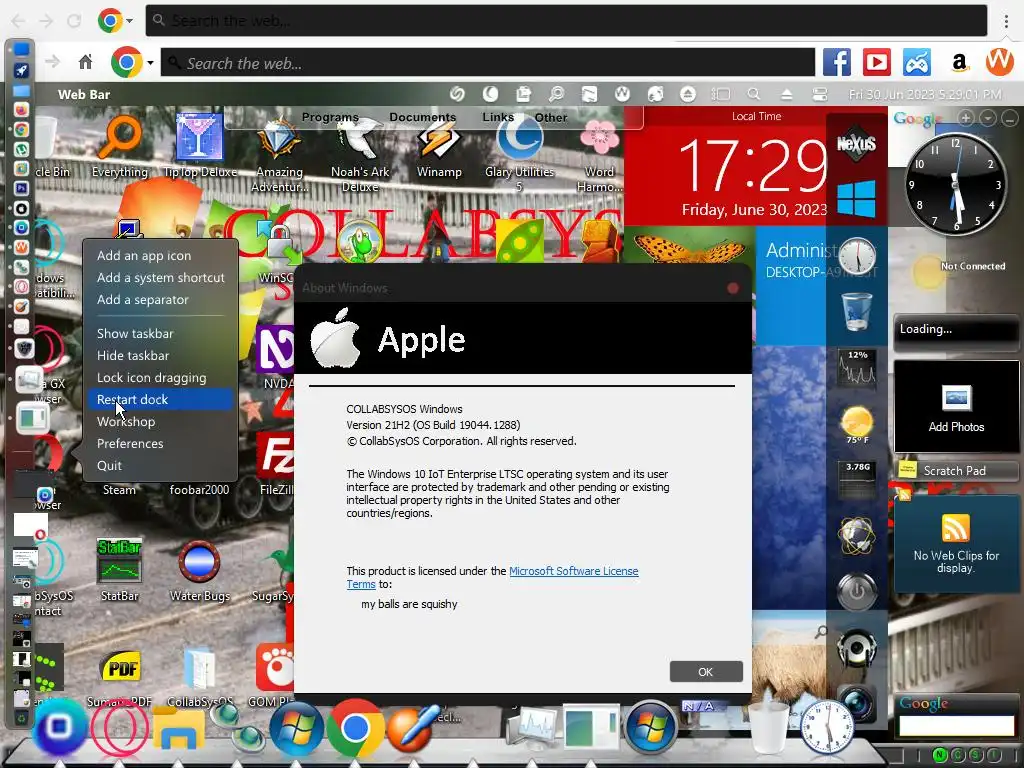Open Chrome search engine dropdown in Web Bar
Viewport: 1024px width, 768px height.
(151, 63)
